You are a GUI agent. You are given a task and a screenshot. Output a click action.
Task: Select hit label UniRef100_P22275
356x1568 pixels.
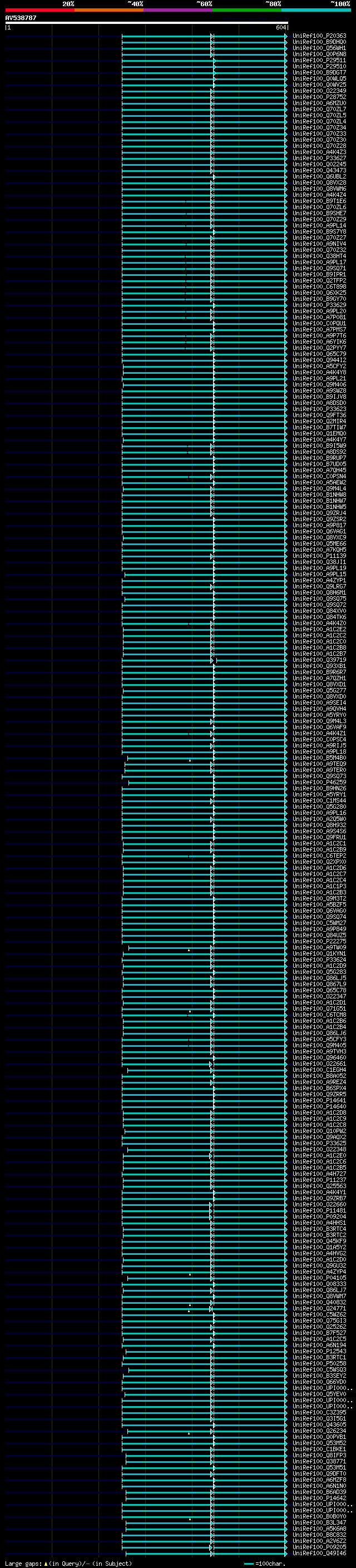click(319, 941)
